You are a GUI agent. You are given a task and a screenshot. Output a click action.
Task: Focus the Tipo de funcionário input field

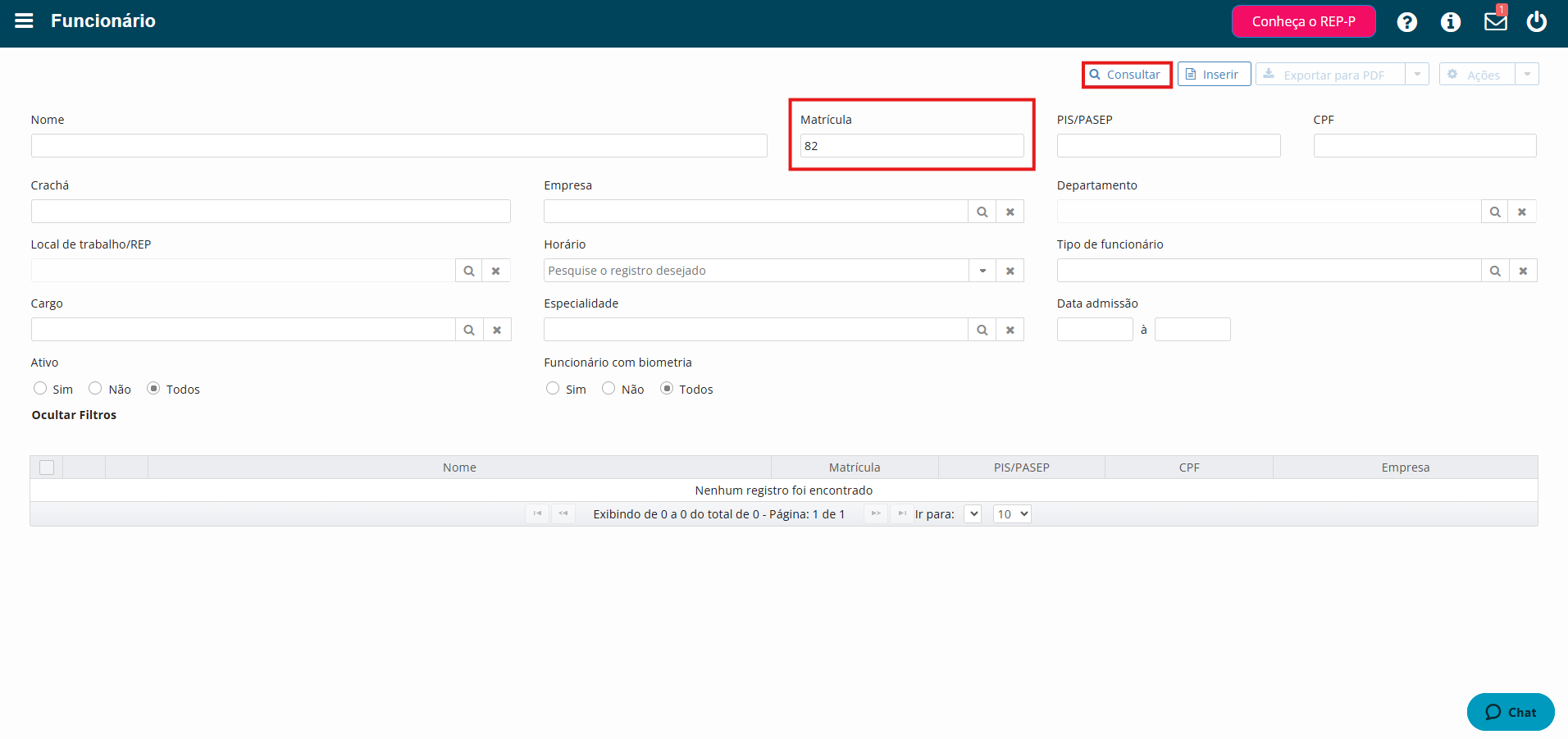point(1269,271)
